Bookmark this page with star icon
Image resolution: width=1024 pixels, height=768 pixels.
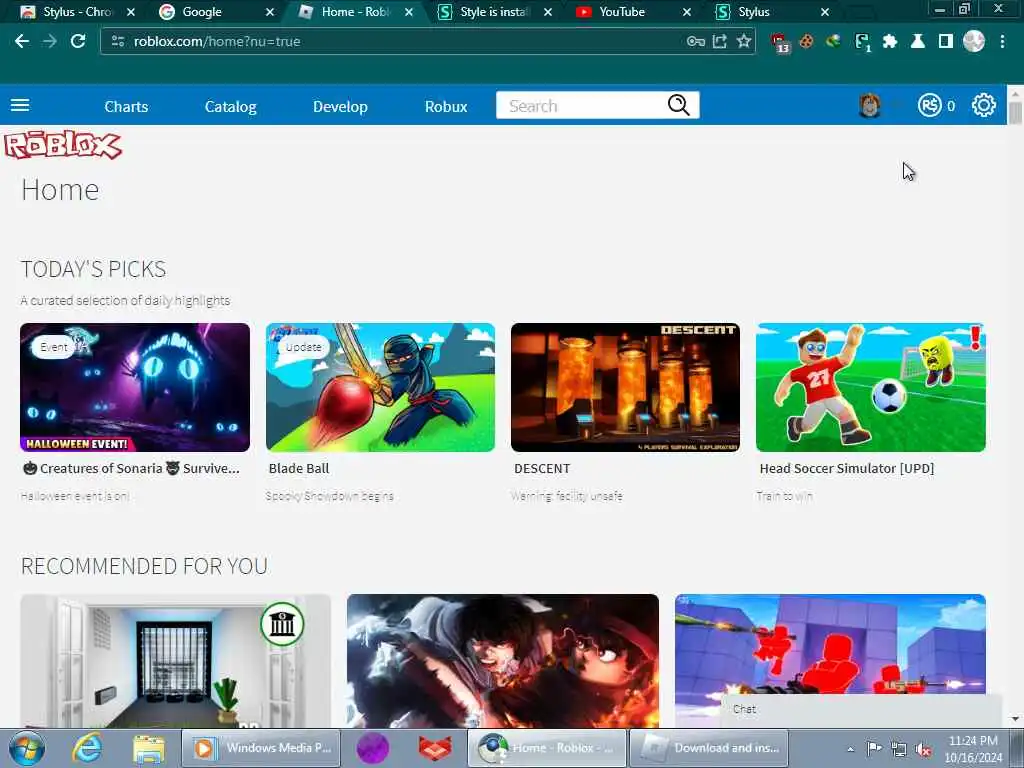pyautogui.click(x=743, y=41)
